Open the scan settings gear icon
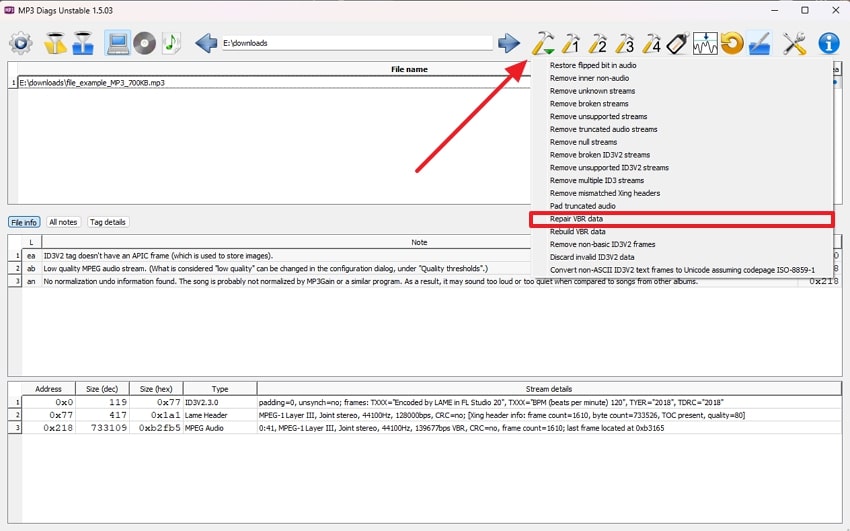This screenshot has width=850, height=531. click(21, 43)
